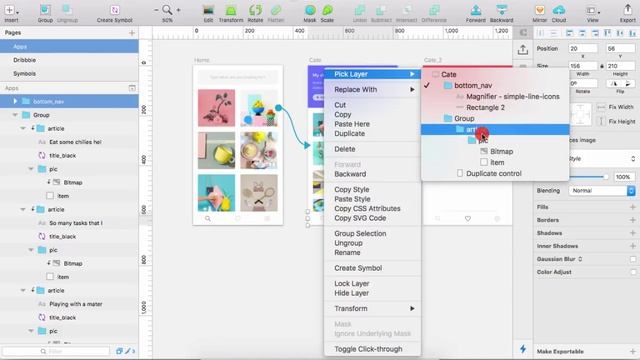Open the Insert tool menu
Image resolution: width=640 pixels, height=360 pixels.
pyautogui.click(x=11, y=13)
